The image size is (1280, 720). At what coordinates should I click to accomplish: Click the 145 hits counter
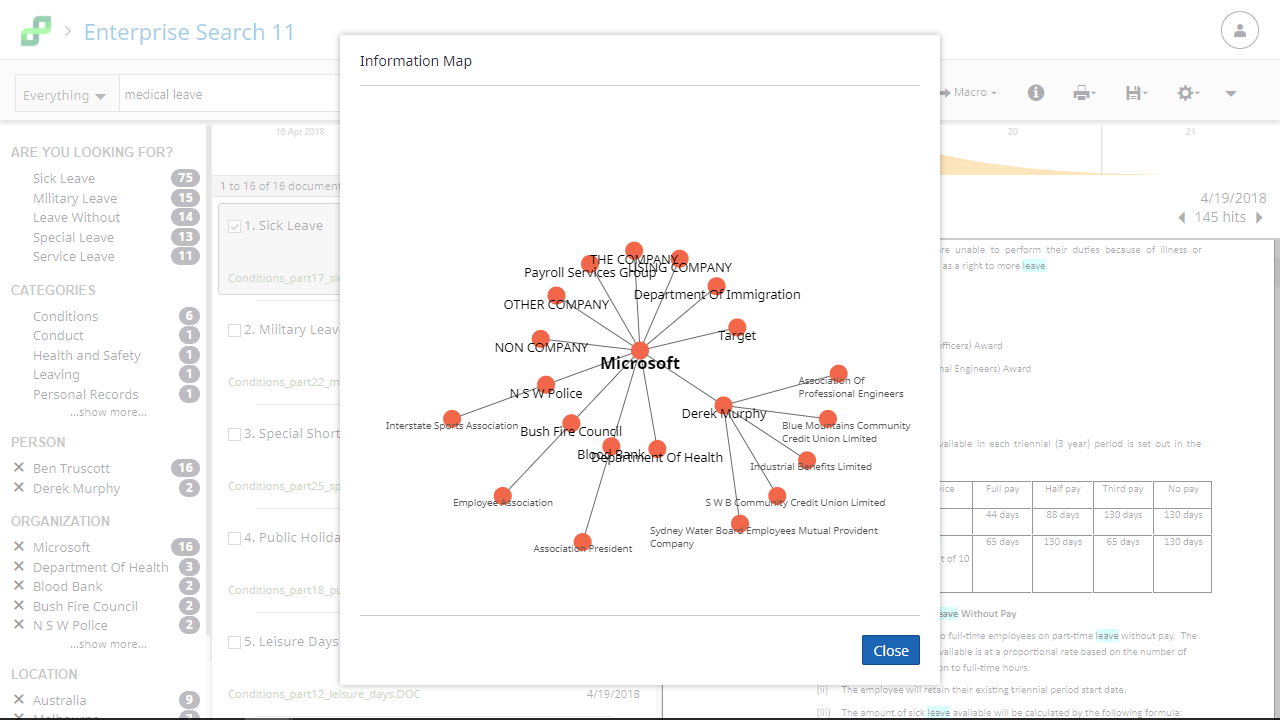click(1220, 217)
